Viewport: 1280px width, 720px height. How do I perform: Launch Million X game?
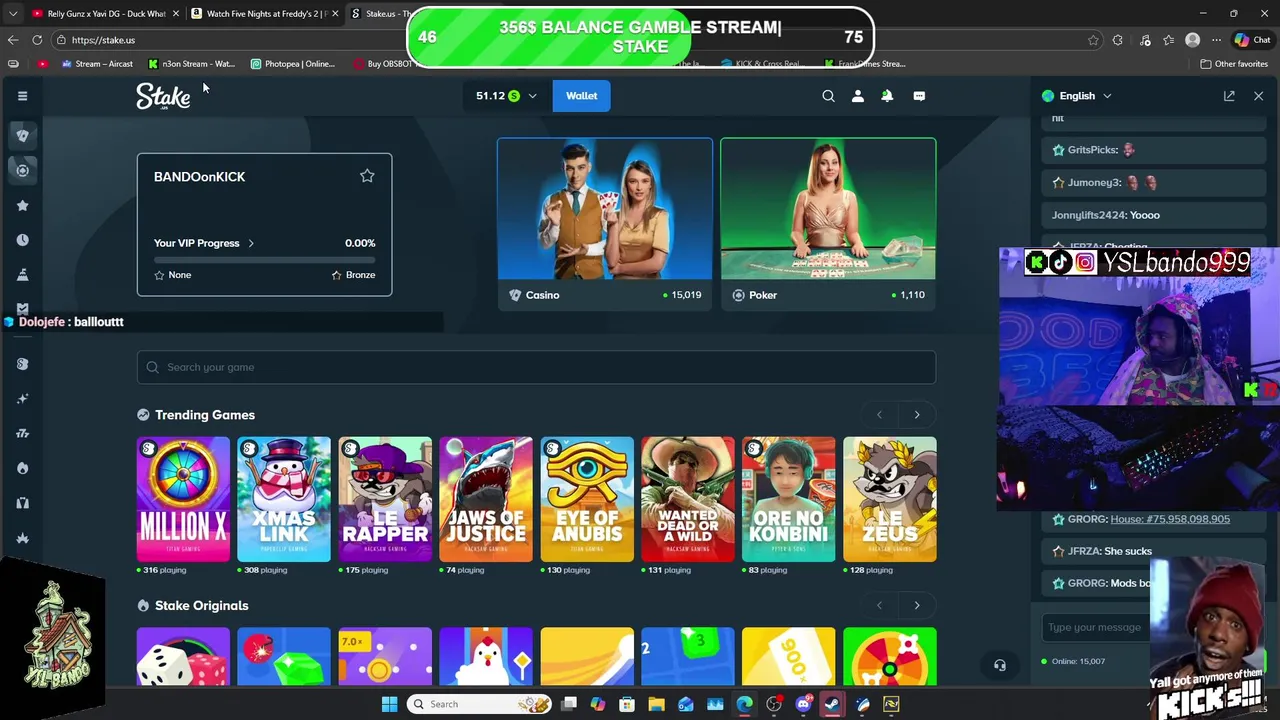(183, 499)
